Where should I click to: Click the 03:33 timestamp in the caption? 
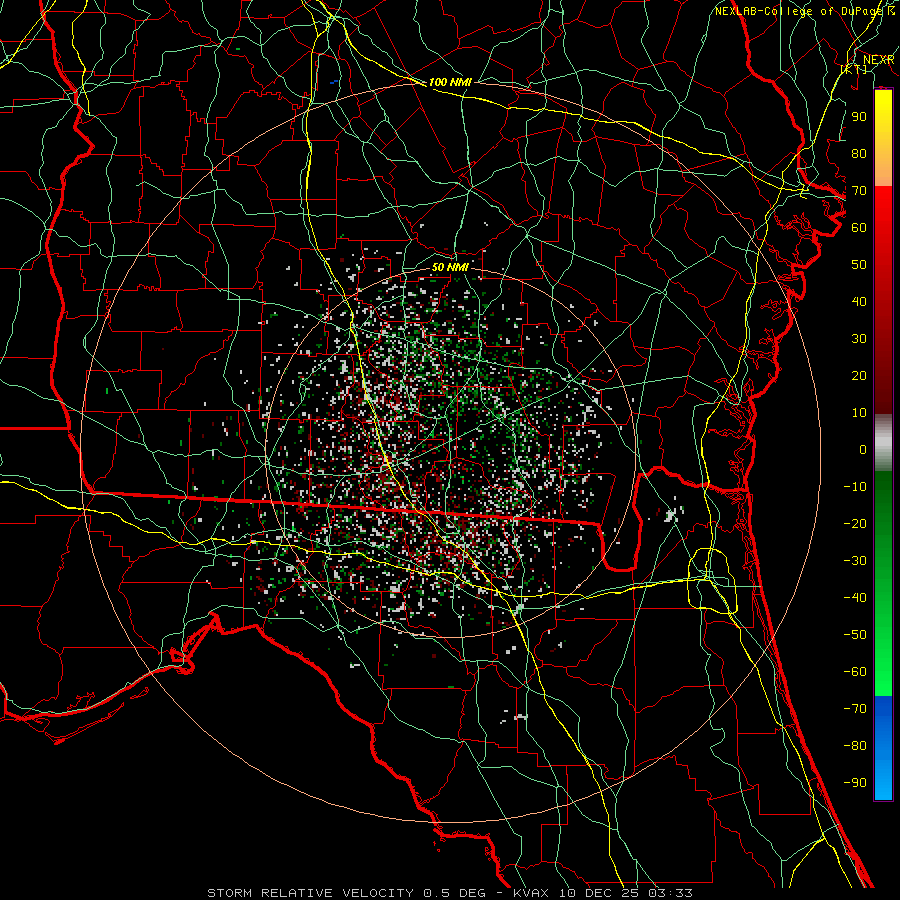[670, 893]
